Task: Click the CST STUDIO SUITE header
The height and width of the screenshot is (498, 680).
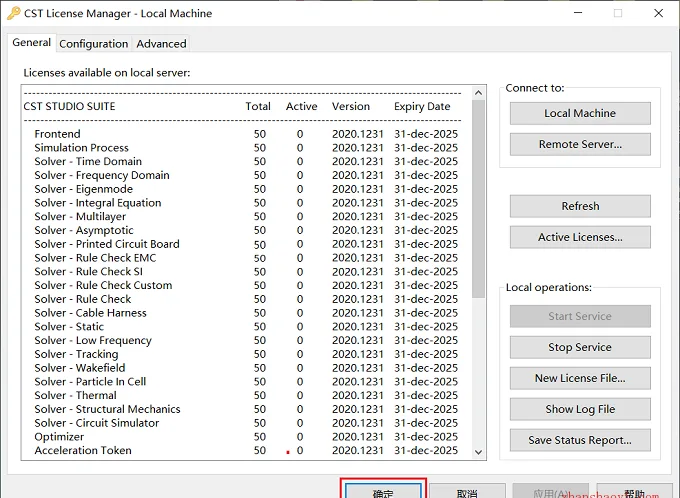Action: point(69,107)
